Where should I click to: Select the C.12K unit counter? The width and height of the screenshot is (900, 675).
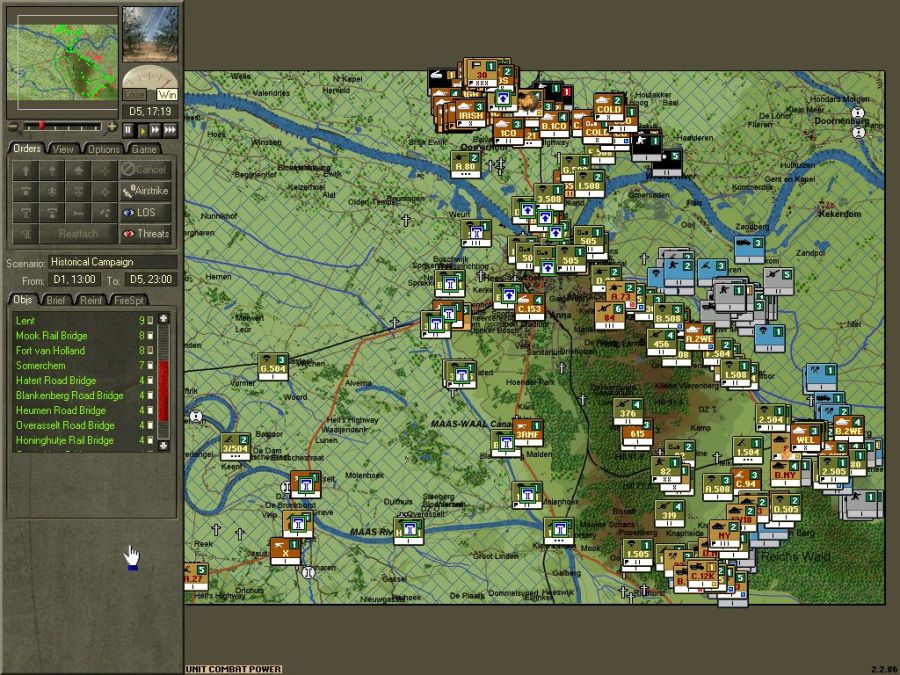(x=703, y=573)
